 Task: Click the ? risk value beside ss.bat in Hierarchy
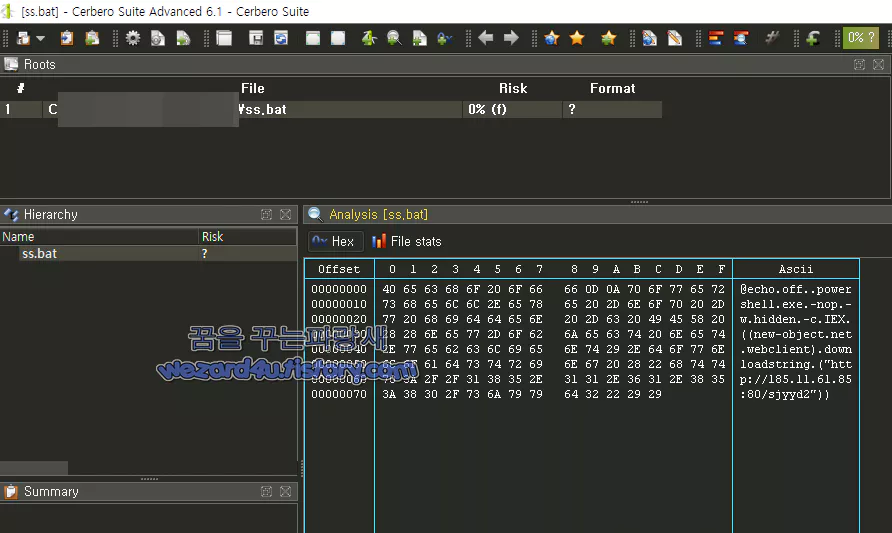pyautogui.click(x=204, y=254)
